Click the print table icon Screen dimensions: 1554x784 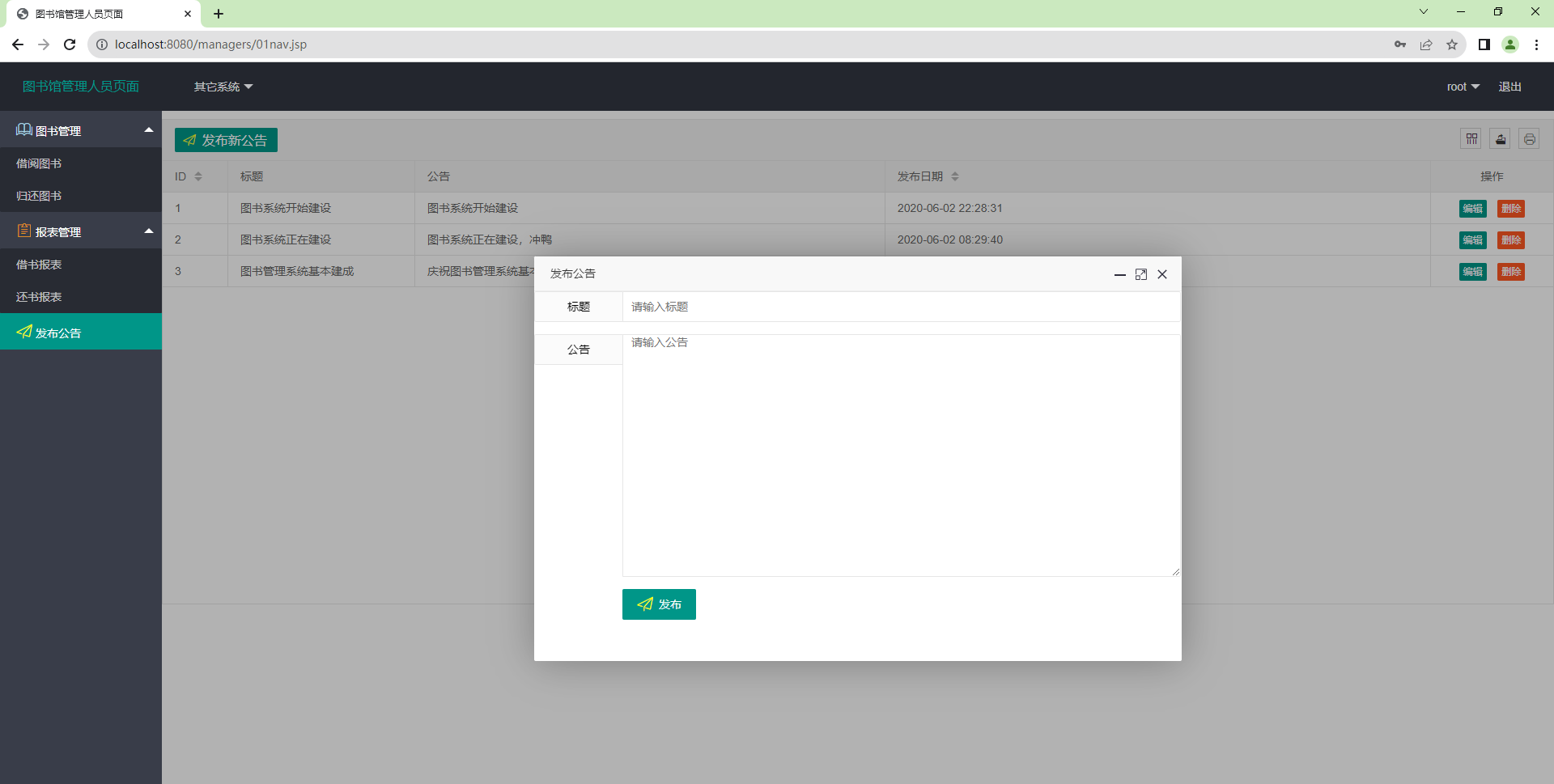(1529, 138)
